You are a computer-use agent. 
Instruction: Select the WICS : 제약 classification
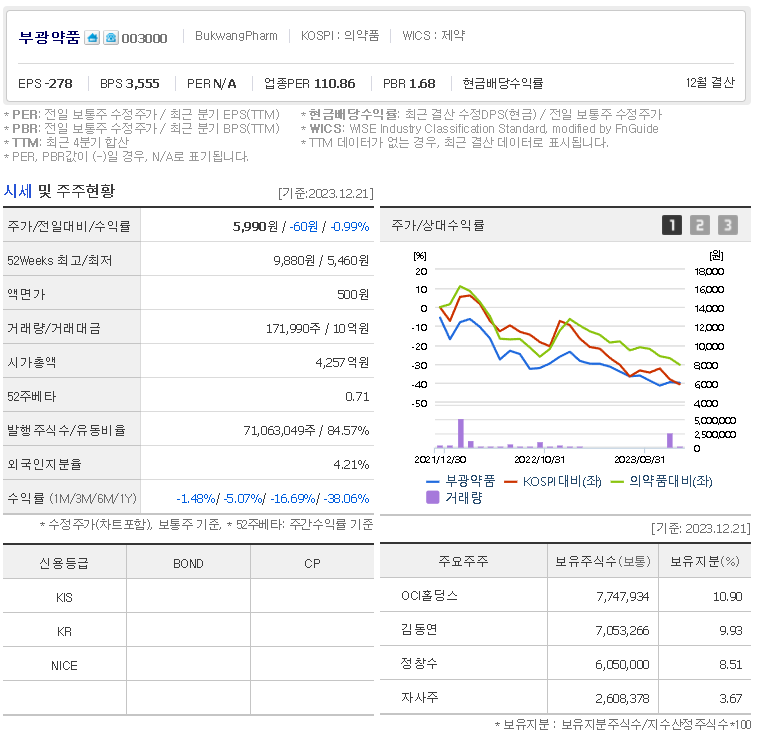(x=433, y=36)
